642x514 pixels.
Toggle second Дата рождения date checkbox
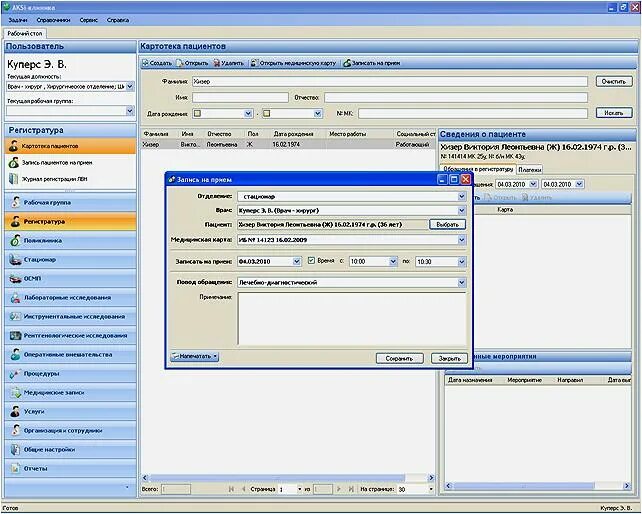coord(267,113)
